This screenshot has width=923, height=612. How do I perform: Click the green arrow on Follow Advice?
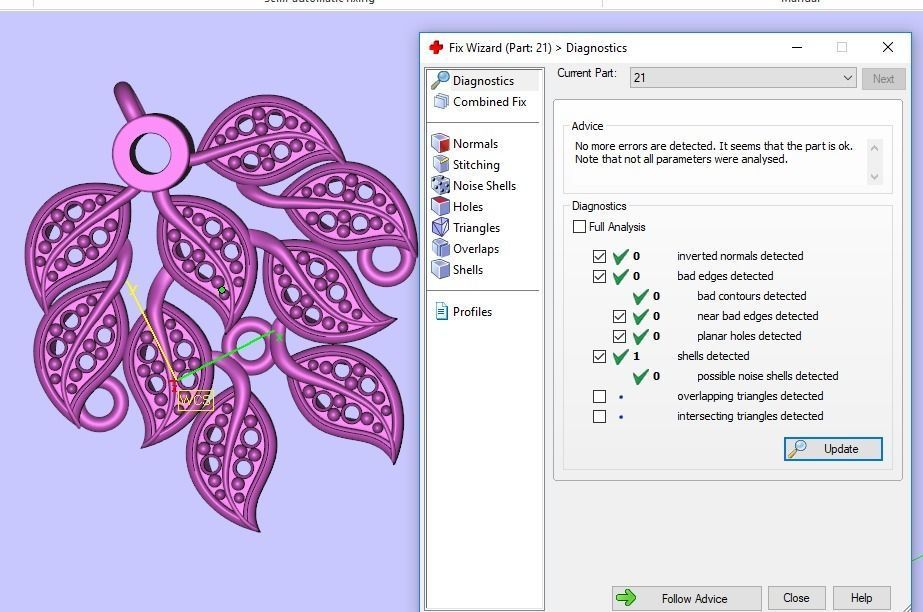(x=626, y=598)
